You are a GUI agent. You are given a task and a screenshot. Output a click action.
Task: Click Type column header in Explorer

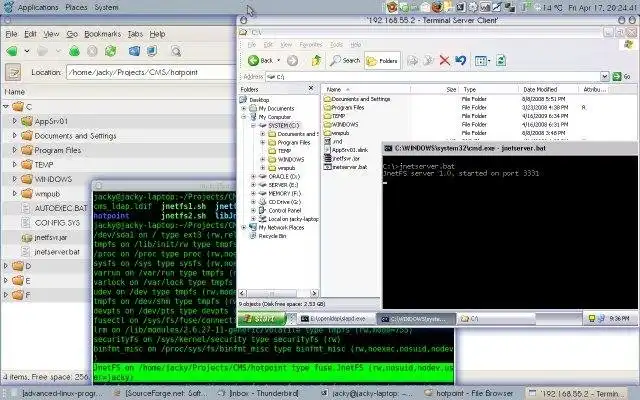(x=489, y=89)
